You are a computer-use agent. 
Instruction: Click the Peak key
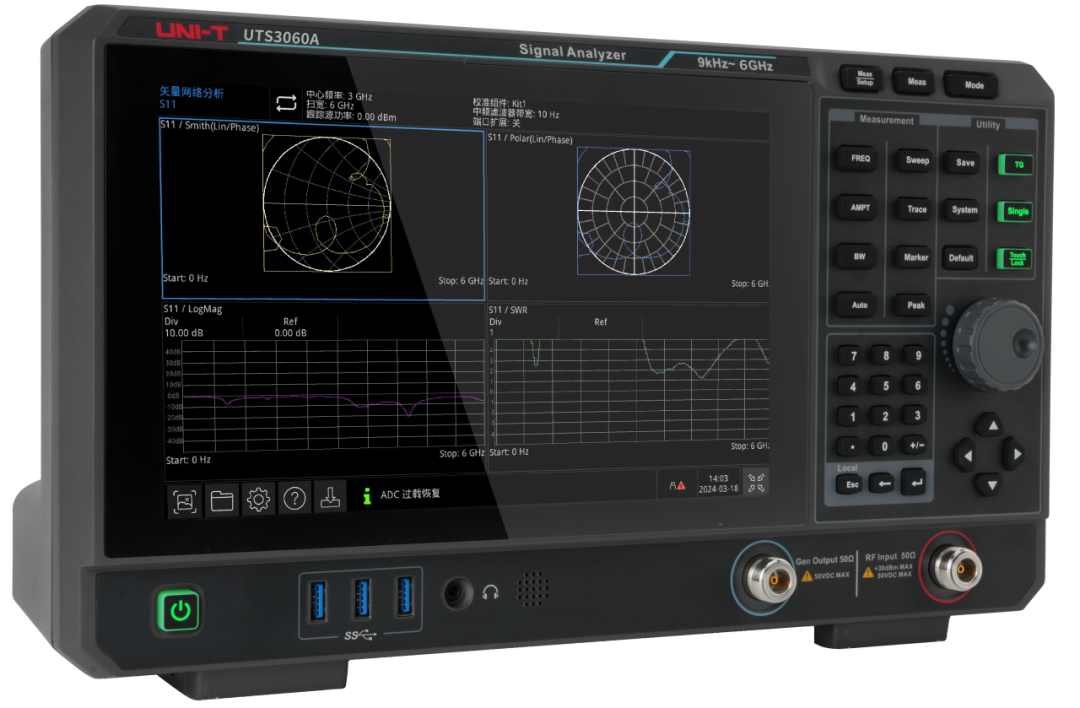(x=915, y=305)
